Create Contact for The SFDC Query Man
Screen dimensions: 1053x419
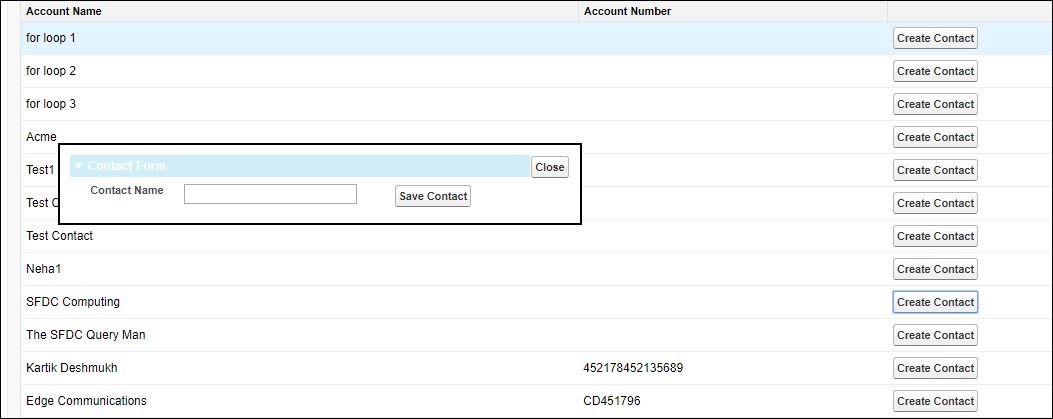935,335
